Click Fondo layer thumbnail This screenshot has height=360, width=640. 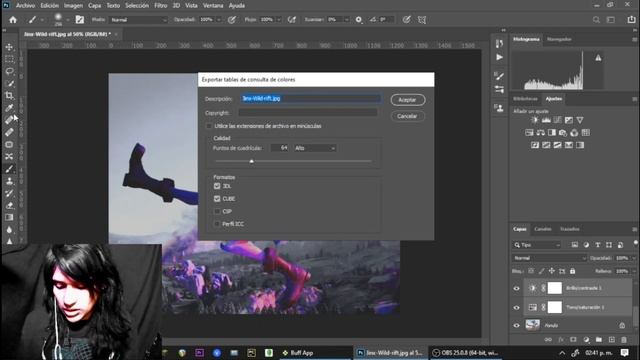[532, 325]
